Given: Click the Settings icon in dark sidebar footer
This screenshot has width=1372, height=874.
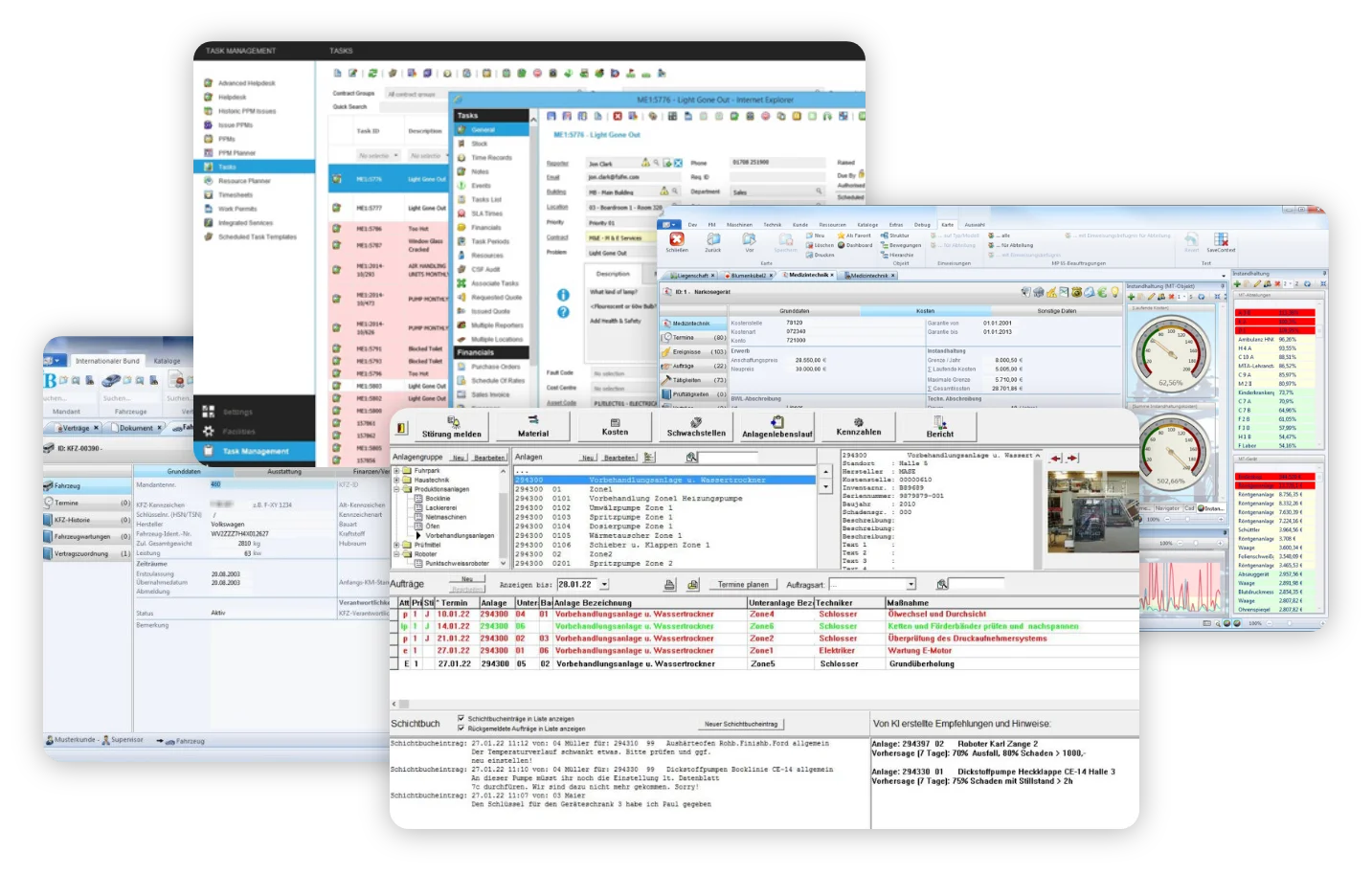Looking at the screenshot, I should click(208, 412).
